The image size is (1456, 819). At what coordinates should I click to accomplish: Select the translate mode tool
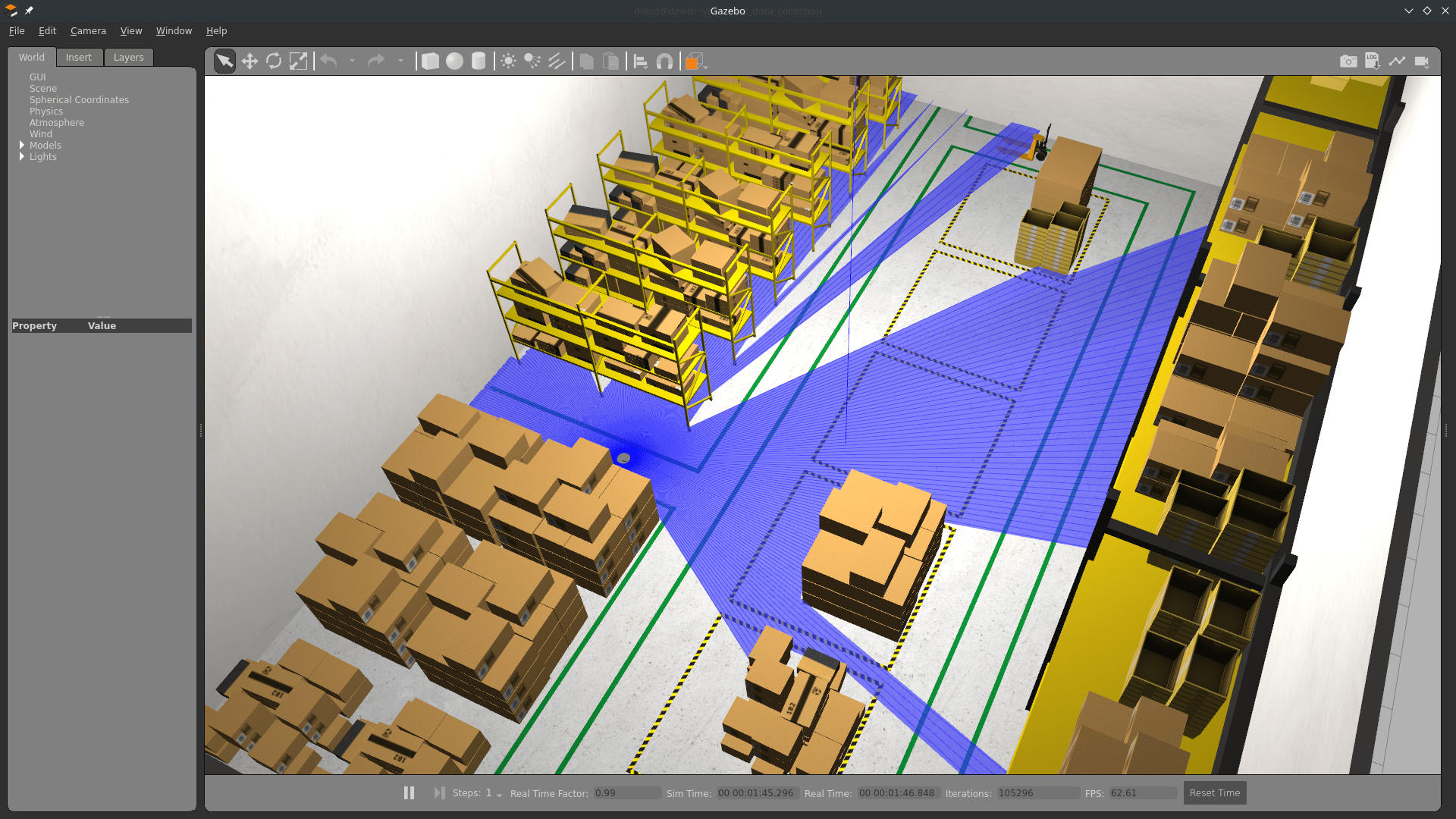click(249, 61)
